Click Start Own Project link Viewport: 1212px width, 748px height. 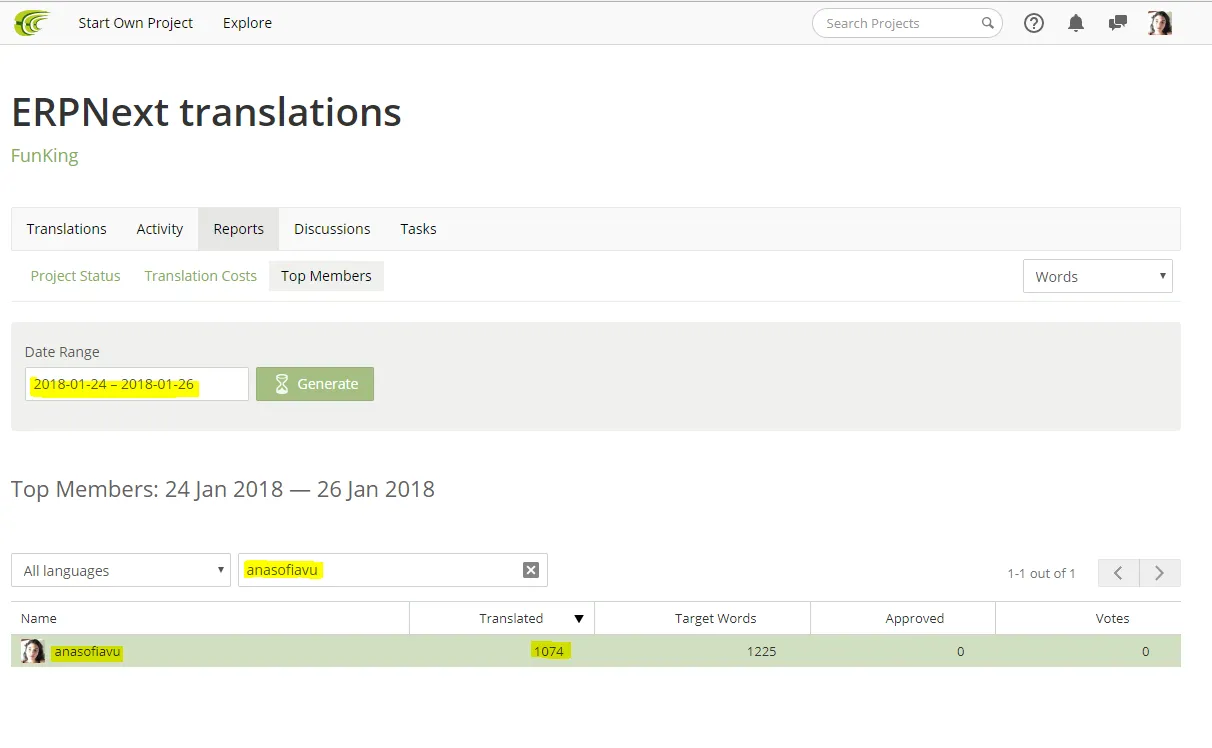click(136, 23)
